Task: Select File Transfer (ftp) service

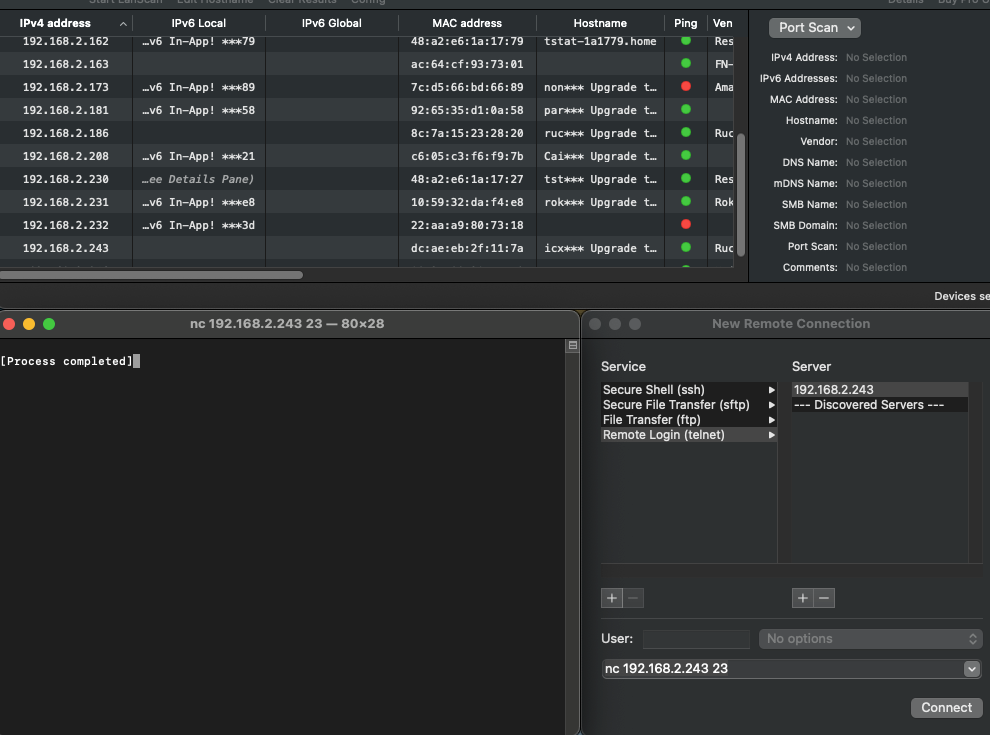Action: [x=651, y=420]
